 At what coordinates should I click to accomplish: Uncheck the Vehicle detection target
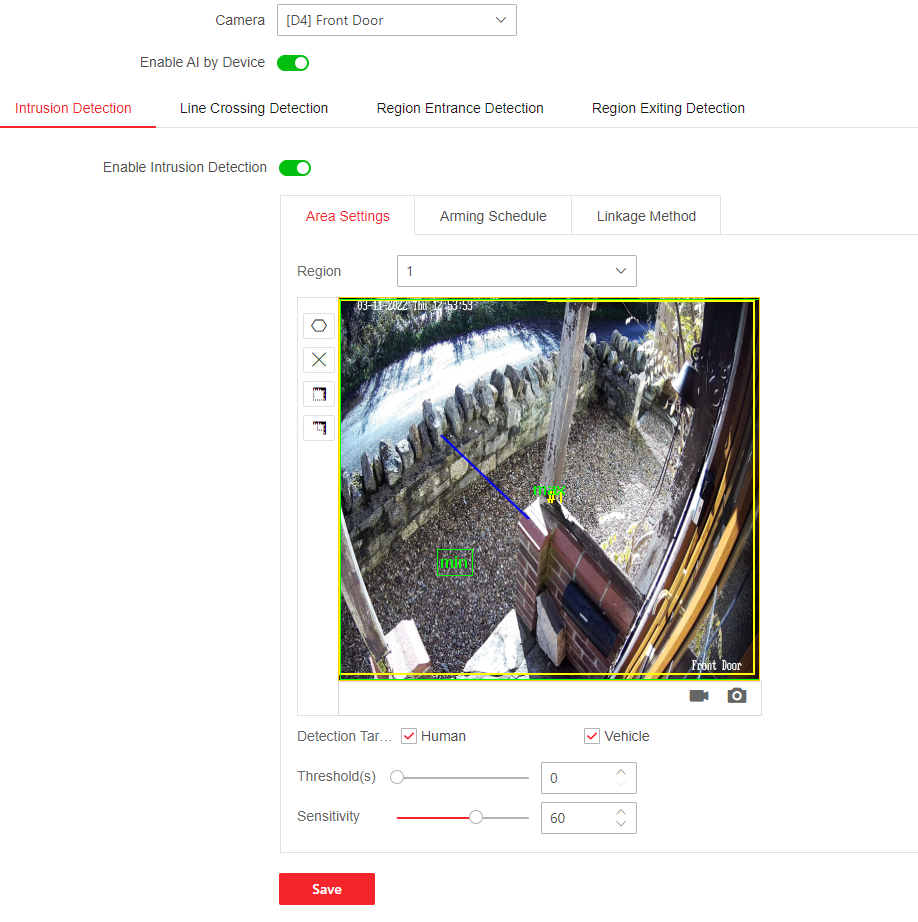click(592, 736)
